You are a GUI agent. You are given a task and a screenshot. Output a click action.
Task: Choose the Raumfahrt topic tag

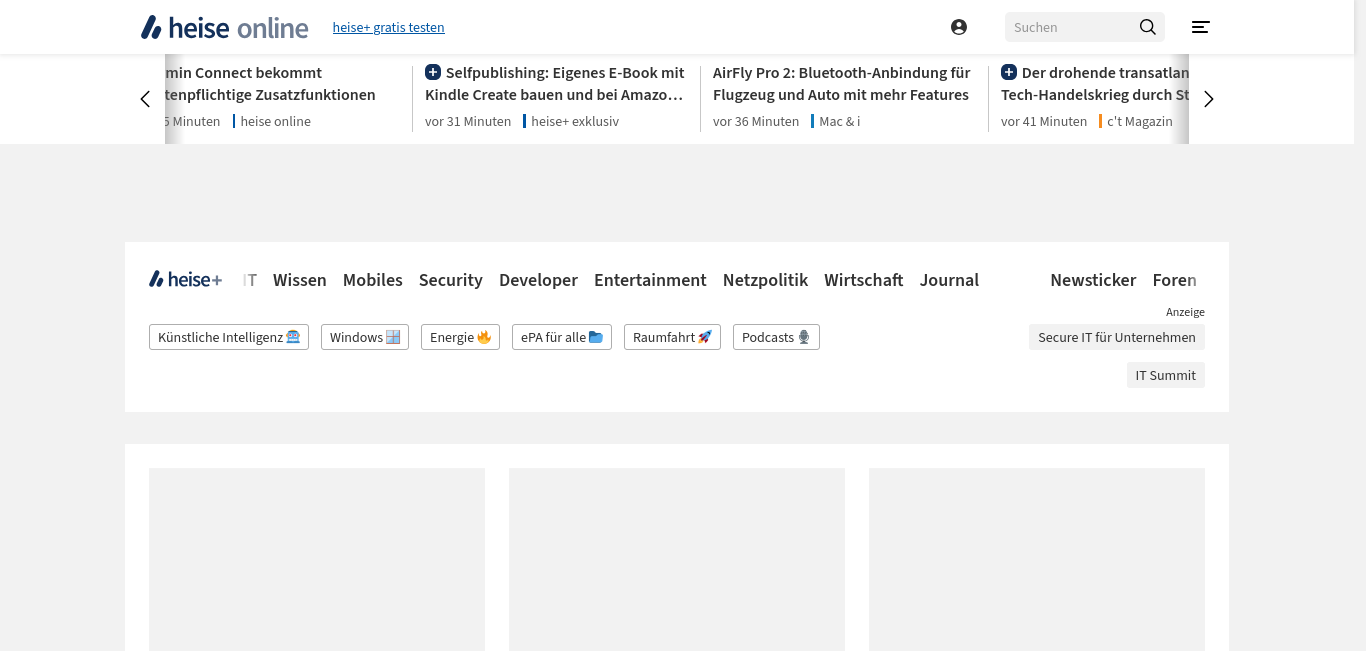point(672,337)
